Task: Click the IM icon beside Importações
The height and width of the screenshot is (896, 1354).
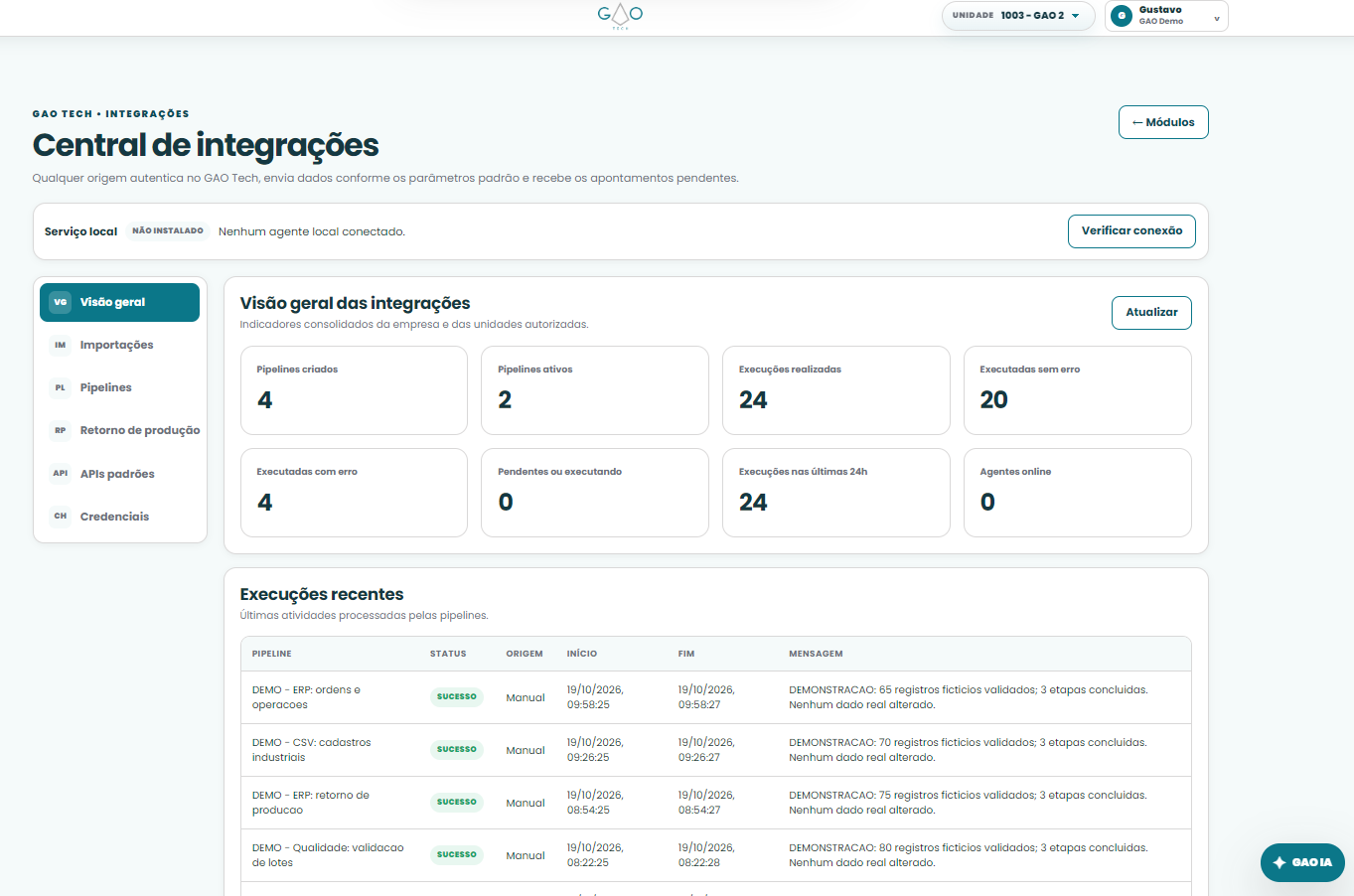Action: tap(61, 345)
